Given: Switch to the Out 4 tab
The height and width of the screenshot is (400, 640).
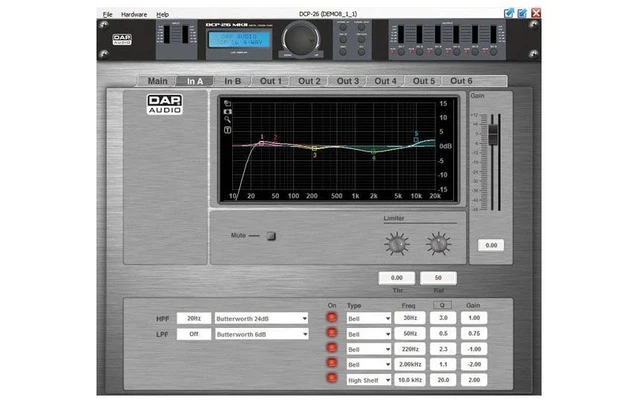Looking at the screenshot, I should click(385, 81).
